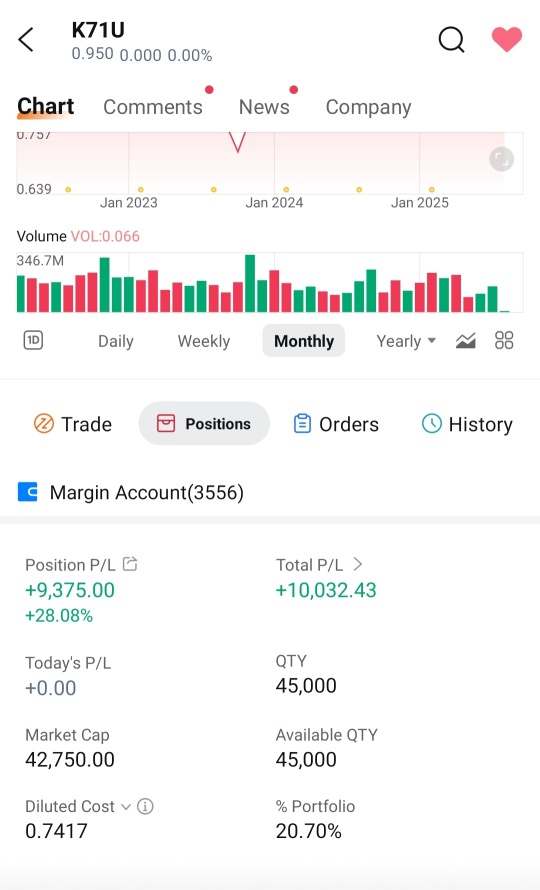Expand chart to fullscreen icon
The height and width of the screenshot is (890, 540).
501,159
